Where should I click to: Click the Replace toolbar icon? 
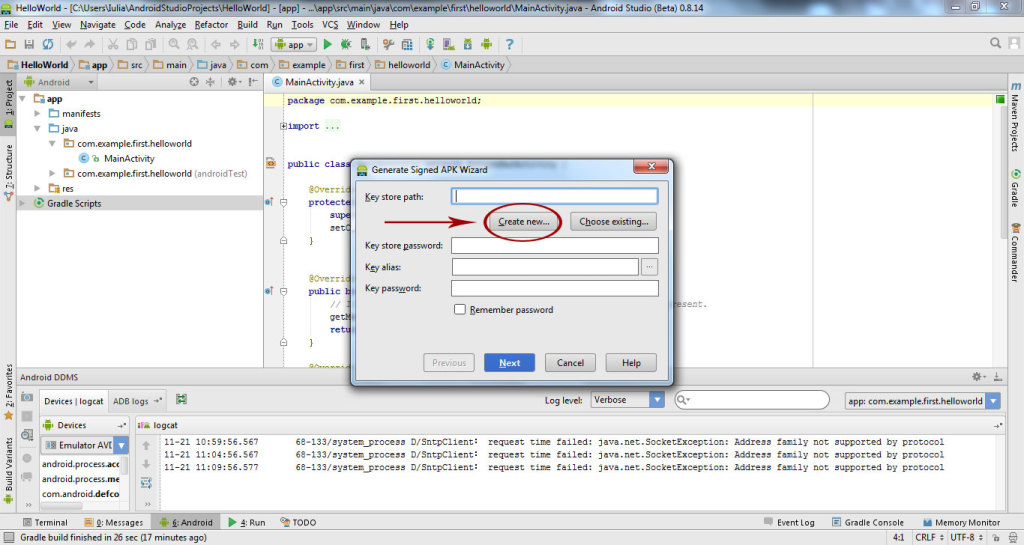point(192,44)
